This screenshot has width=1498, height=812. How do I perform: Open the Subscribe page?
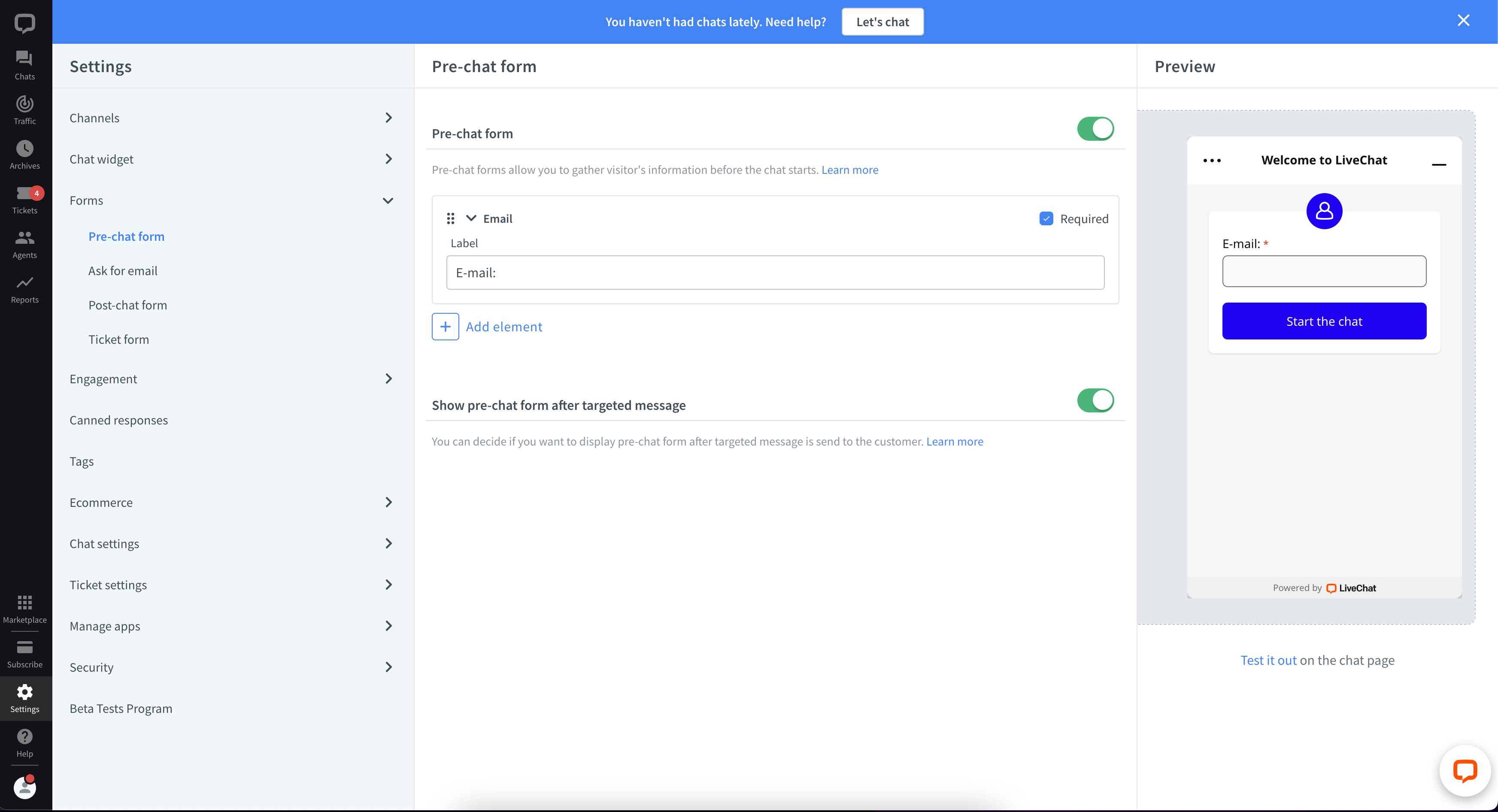(x=24, y=653)
